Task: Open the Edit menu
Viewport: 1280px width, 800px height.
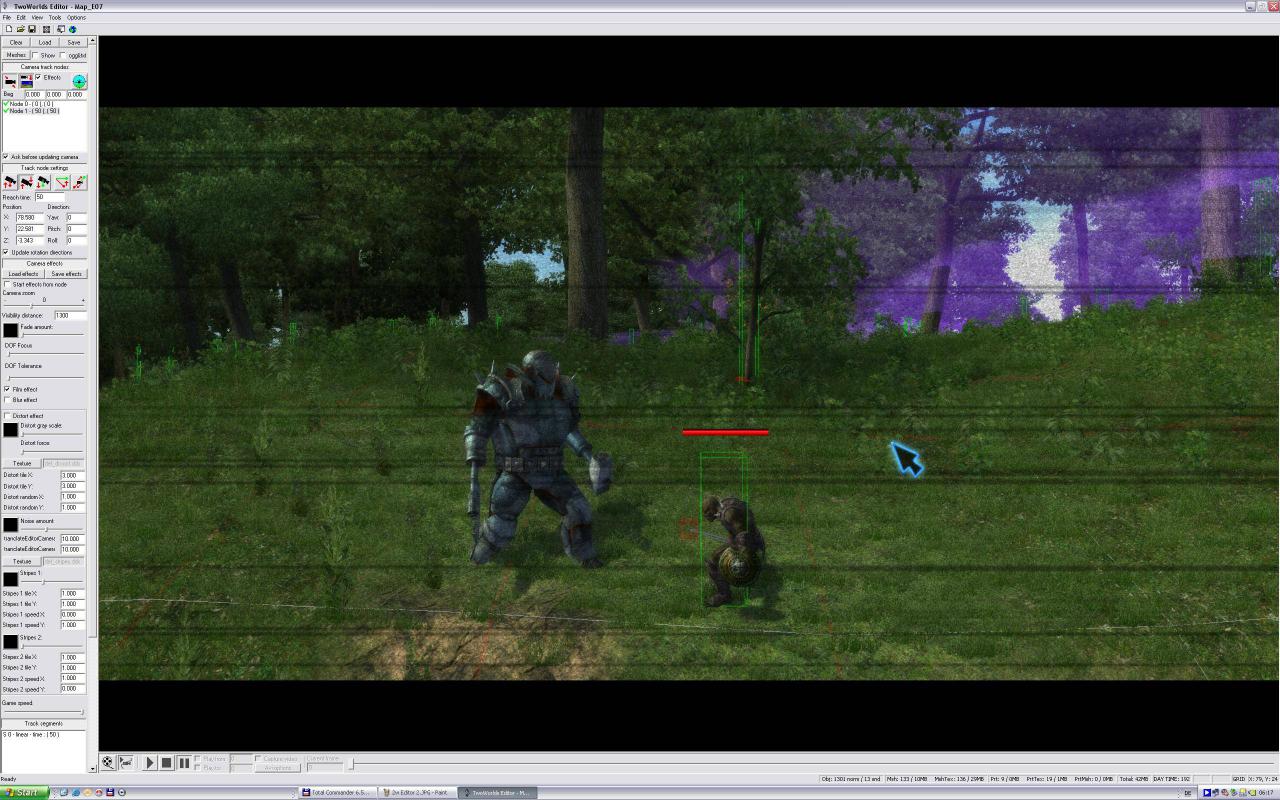Action: [x=21, y=17]
